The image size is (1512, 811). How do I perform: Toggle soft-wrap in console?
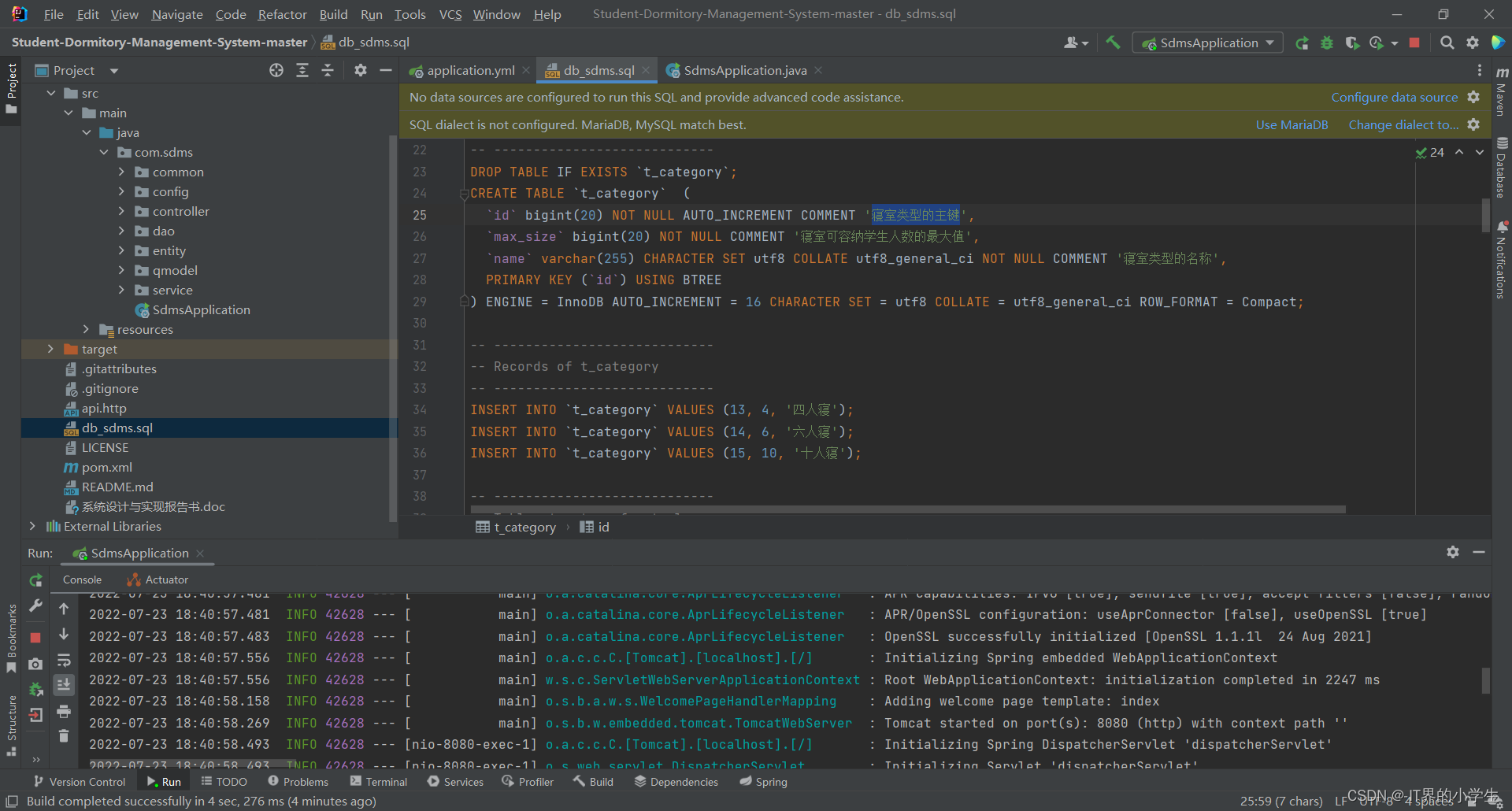click(x=64, y=660)
